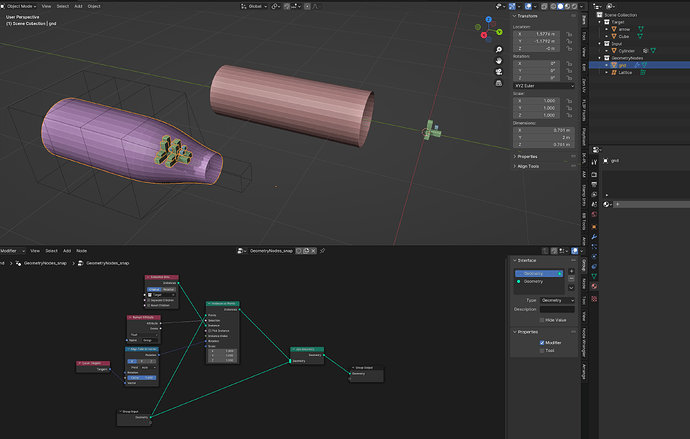Select the Lattice object in outliner
This screenshot has height=439, width=690.
tap(625, 72)
